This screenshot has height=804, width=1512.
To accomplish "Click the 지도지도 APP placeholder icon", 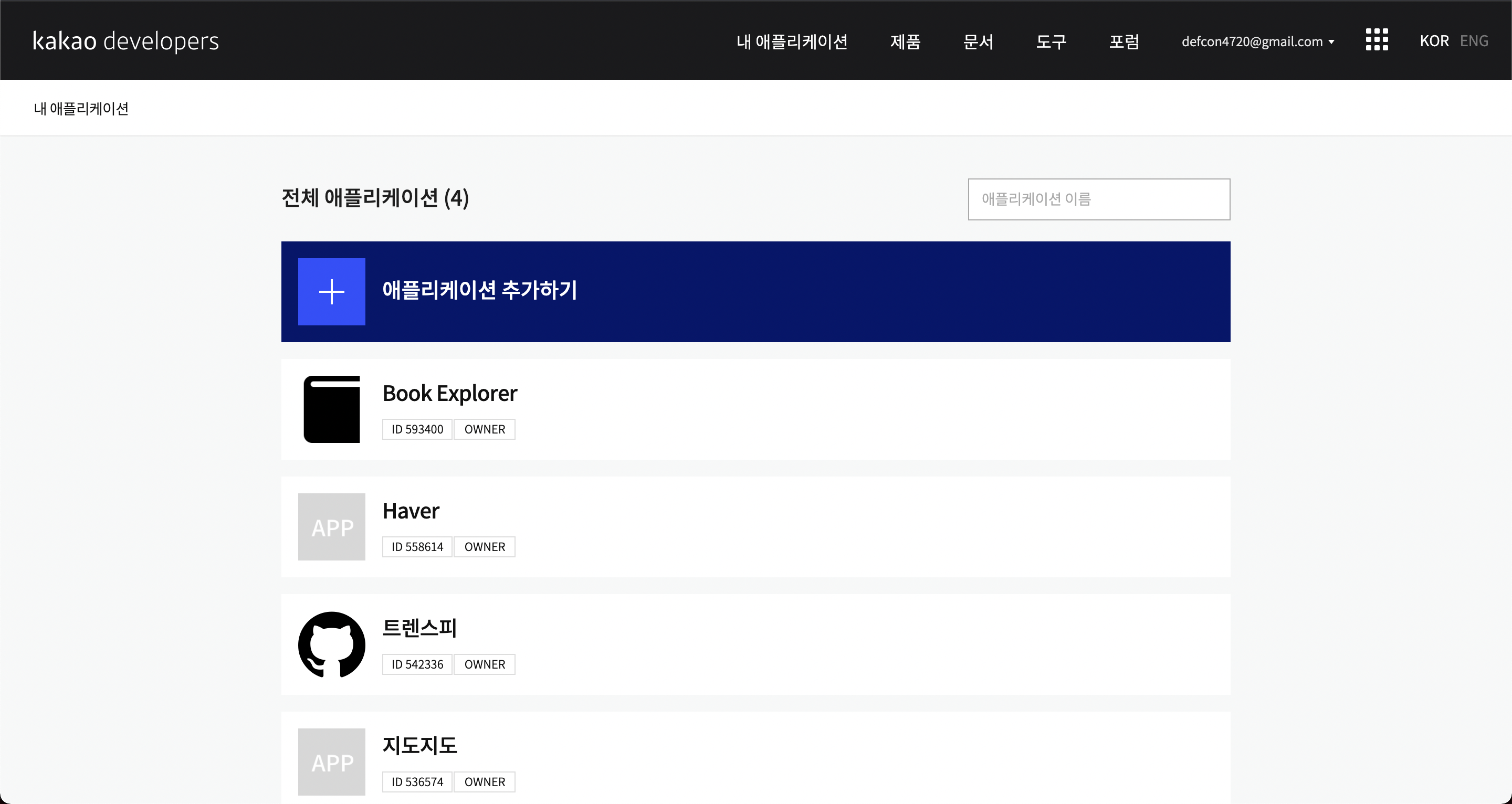I will pos(331,761).
